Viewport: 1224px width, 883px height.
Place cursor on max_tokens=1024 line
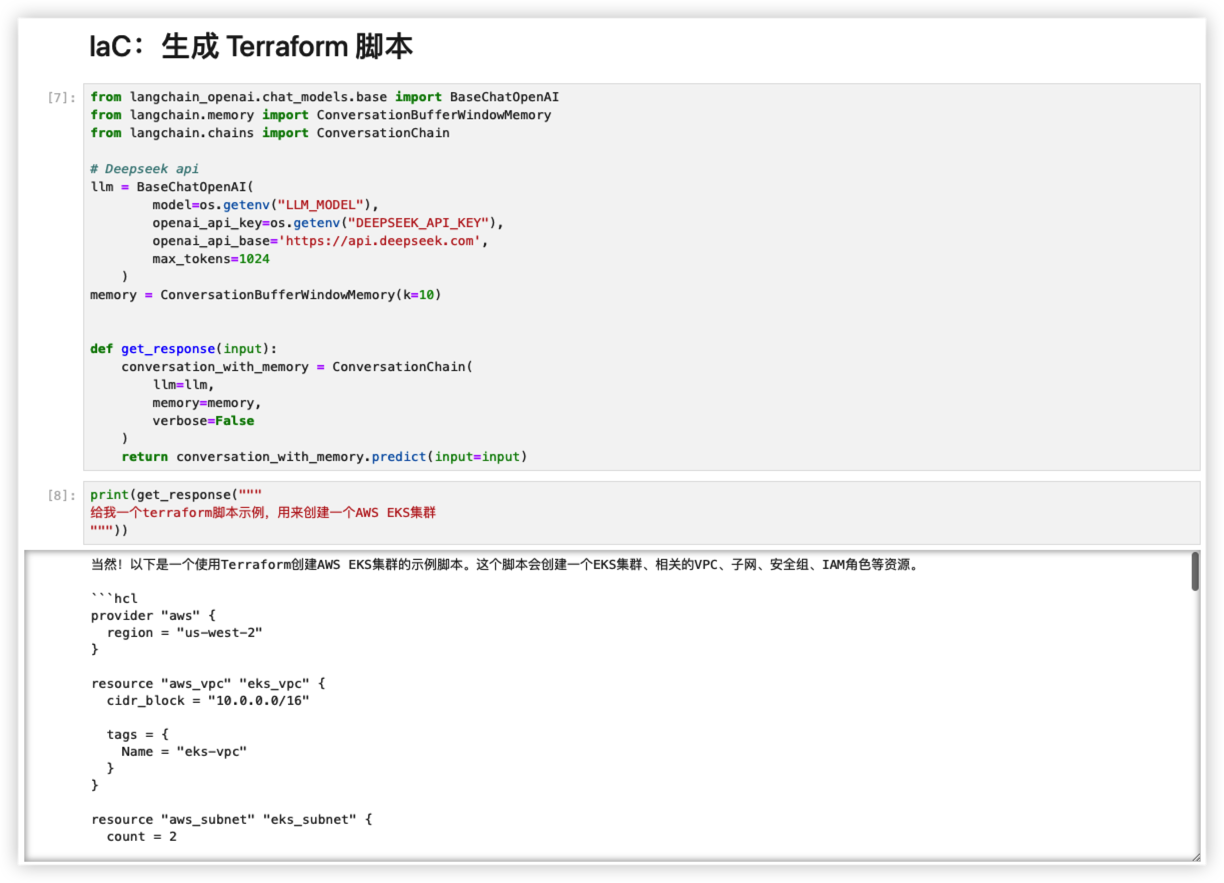pyautogui.click(x=210, y=259)
